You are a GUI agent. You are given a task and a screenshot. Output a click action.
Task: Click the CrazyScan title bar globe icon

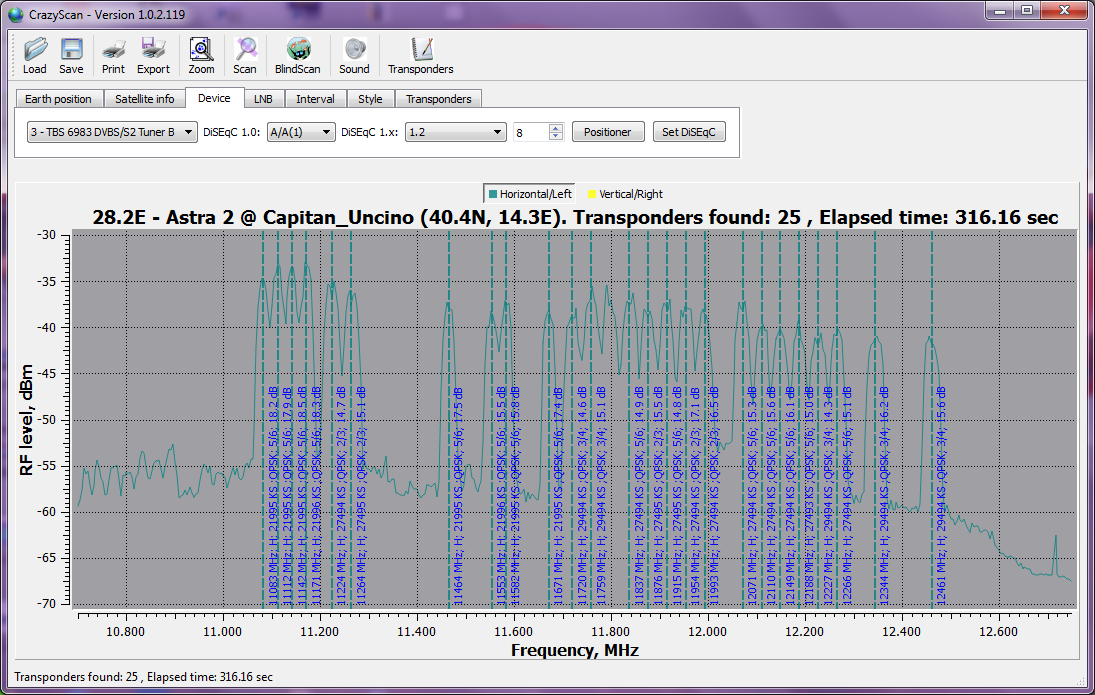15,14
